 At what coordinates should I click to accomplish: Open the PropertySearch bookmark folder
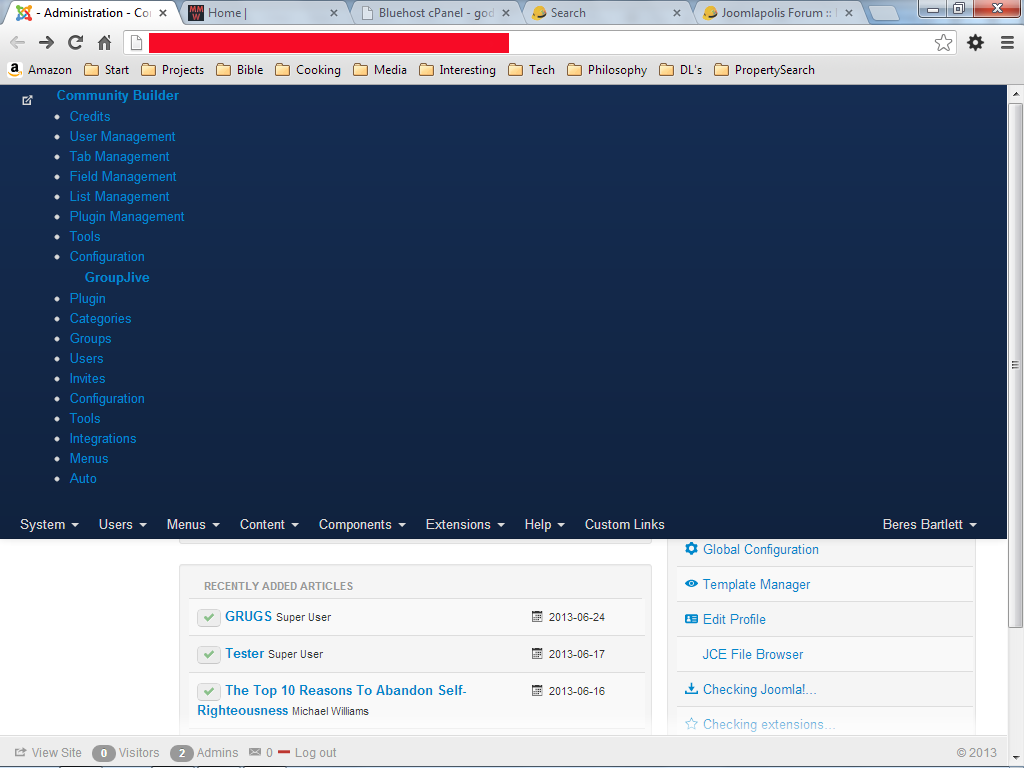click(765, 70)
